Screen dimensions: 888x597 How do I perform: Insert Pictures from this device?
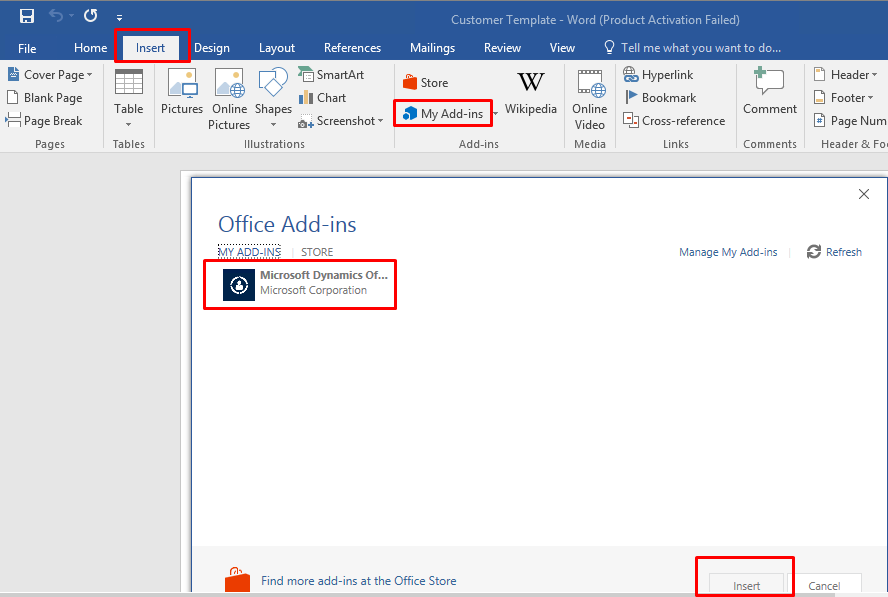point(182,92)
